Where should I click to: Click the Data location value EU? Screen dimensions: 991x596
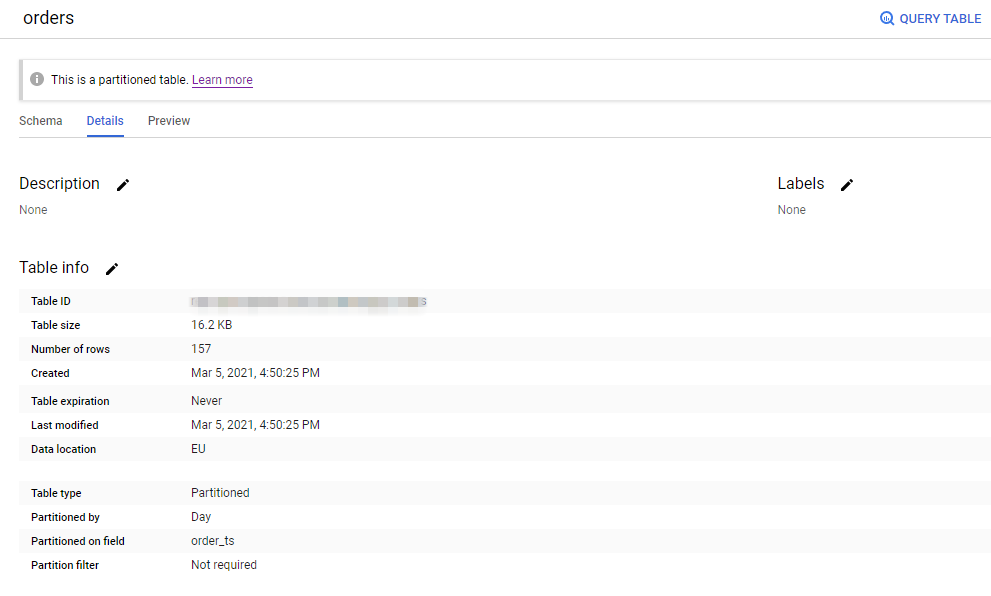click(x=198, y=449)
